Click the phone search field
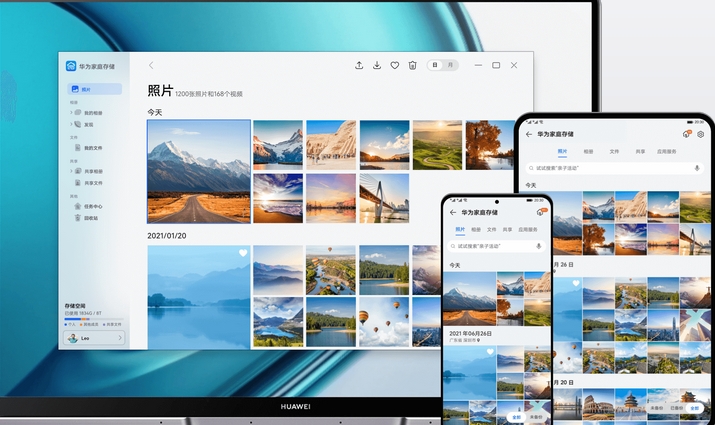715x425 pixels. click(497, 246)
